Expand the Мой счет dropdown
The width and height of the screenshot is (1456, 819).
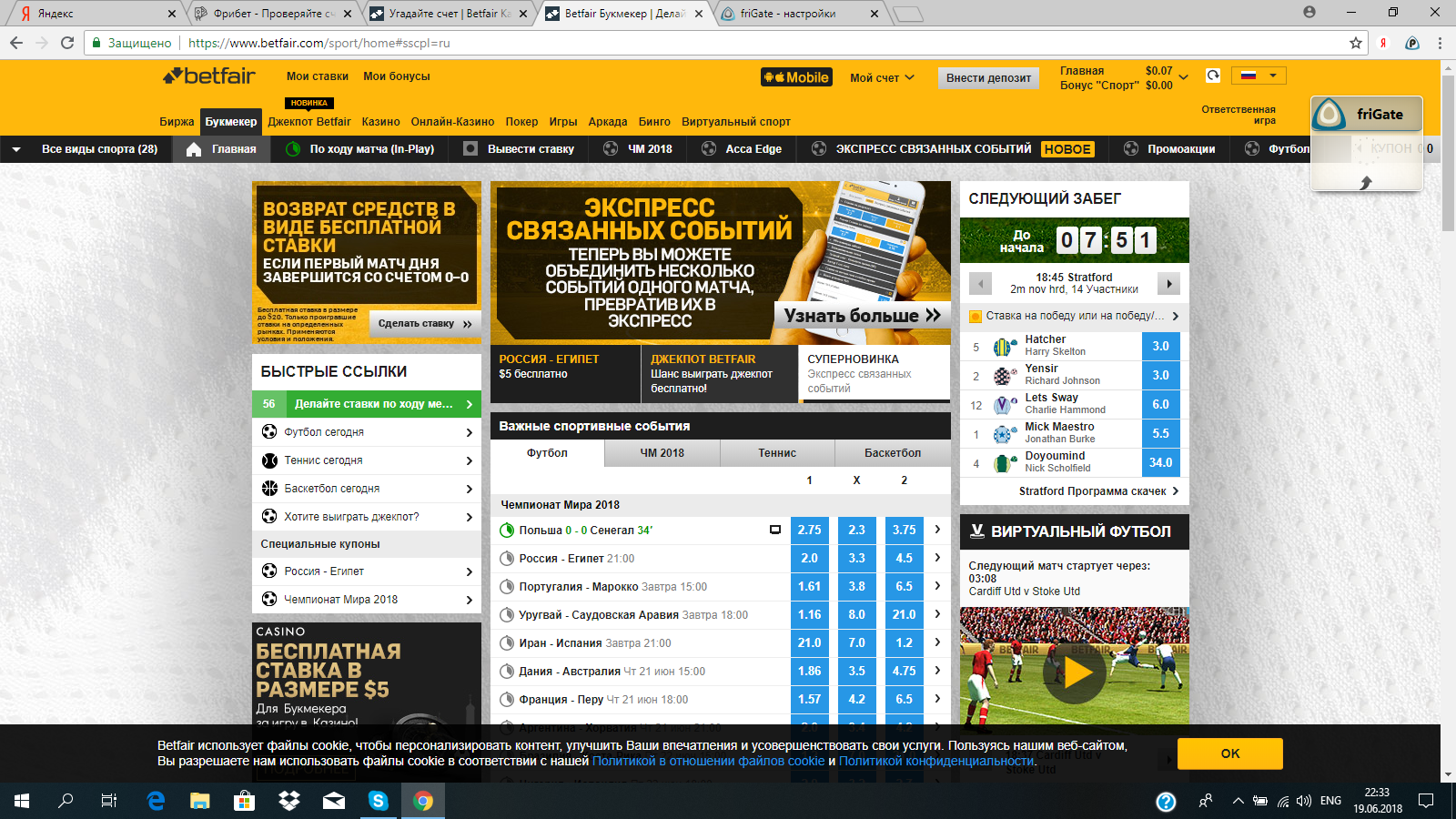[882, 77]
